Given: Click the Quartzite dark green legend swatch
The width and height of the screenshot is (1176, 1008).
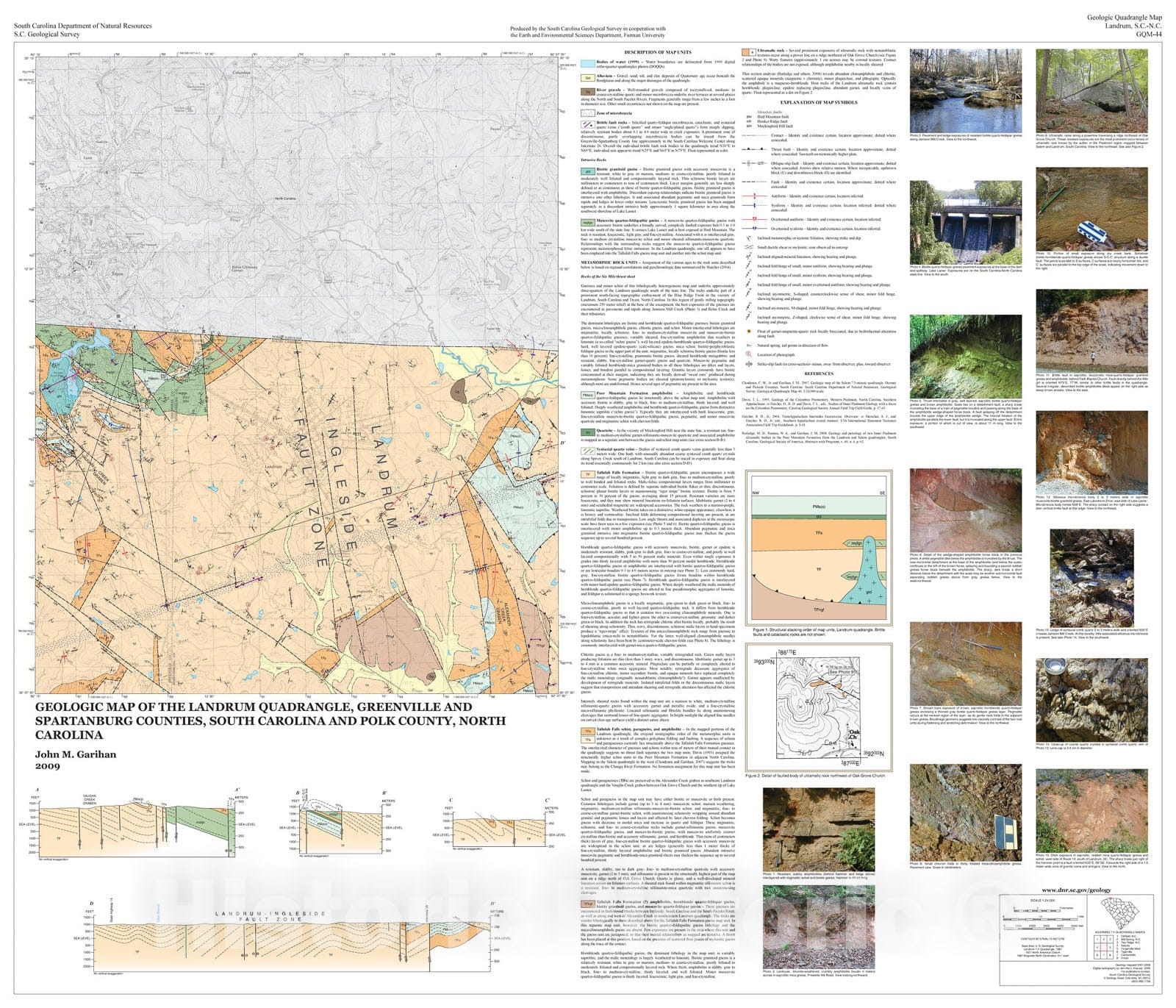Looking at the screenshot, I should tap(587, 431).
